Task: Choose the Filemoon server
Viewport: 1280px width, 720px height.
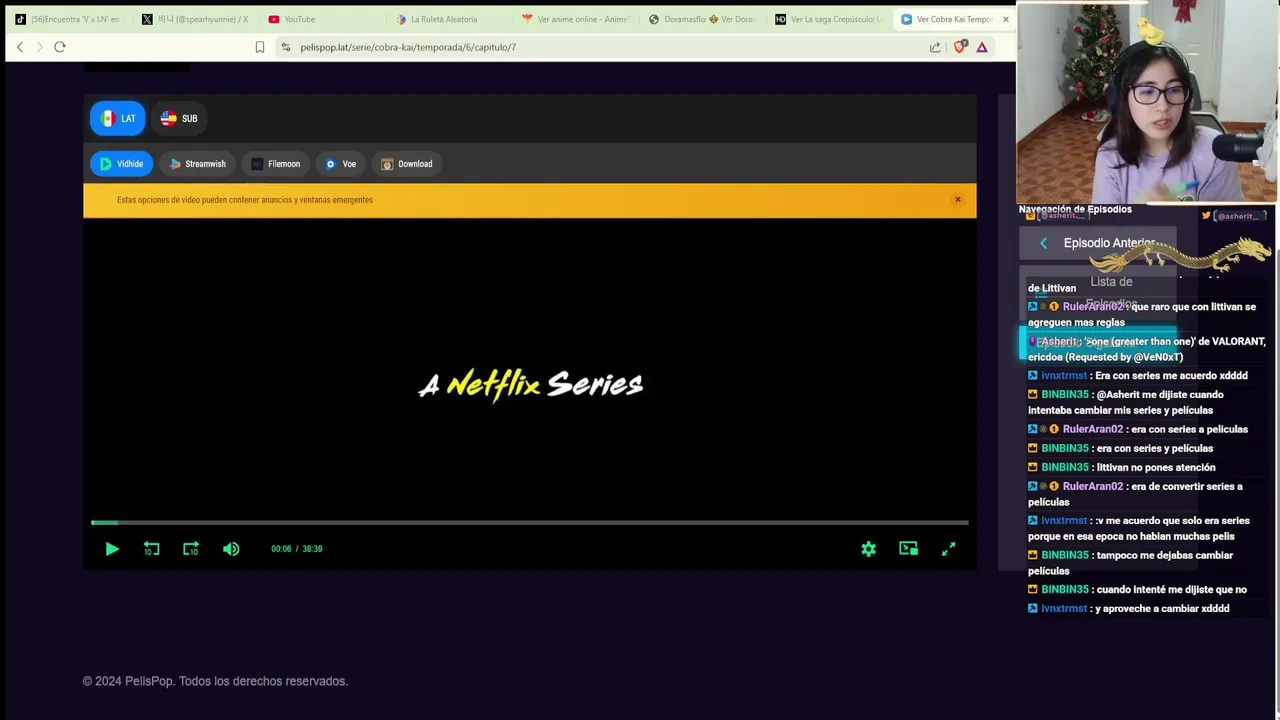Action: 275,164
